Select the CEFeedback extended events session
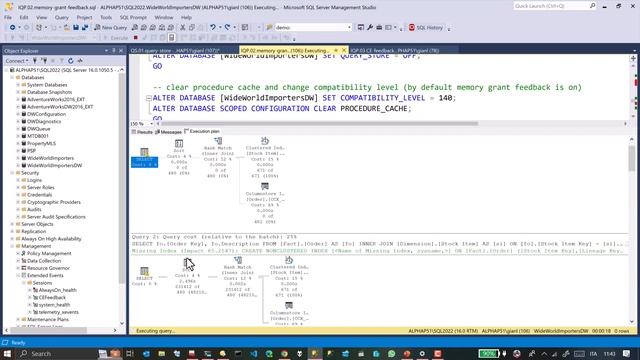This screenshot has height=360, width=640. point(52,298)
